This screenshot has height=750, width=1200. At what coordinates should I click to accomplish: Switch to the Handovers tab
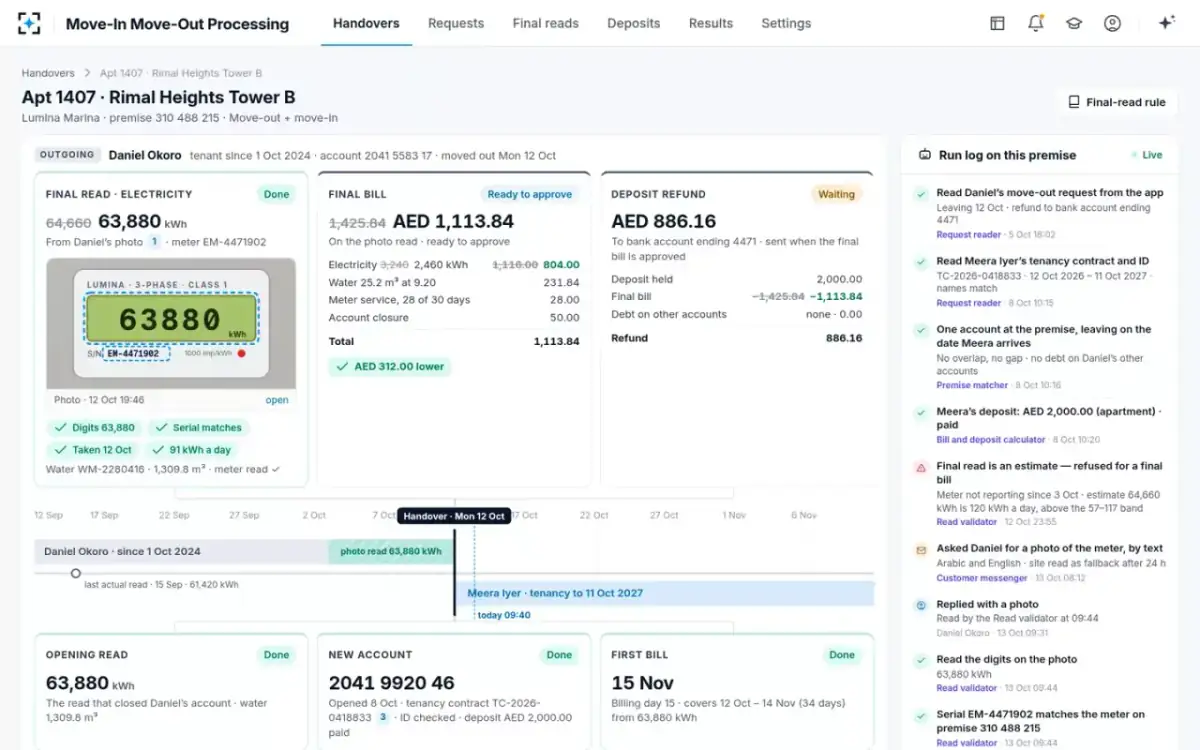(366, 23)
